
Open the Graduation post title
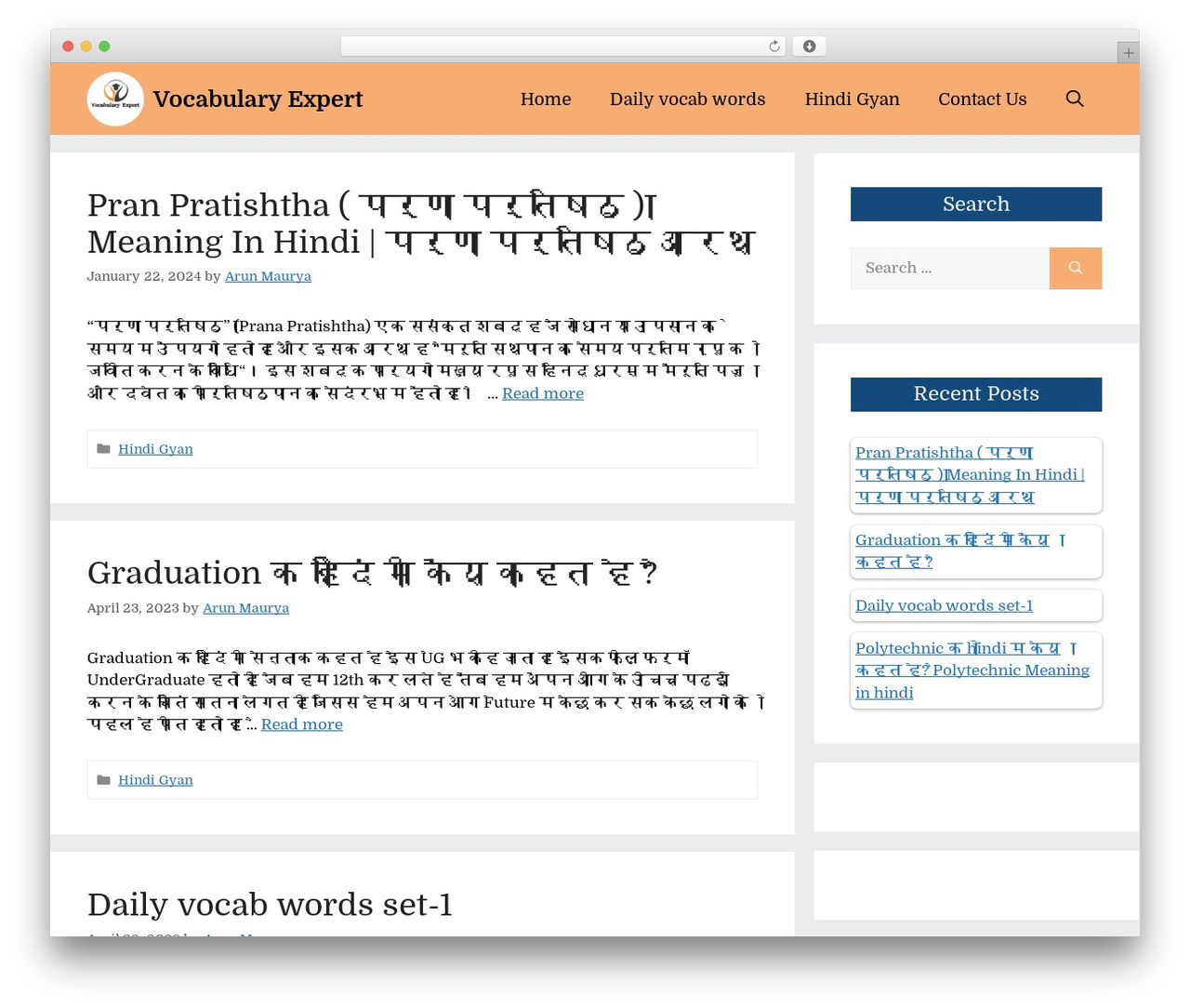[x=372, y=573]
